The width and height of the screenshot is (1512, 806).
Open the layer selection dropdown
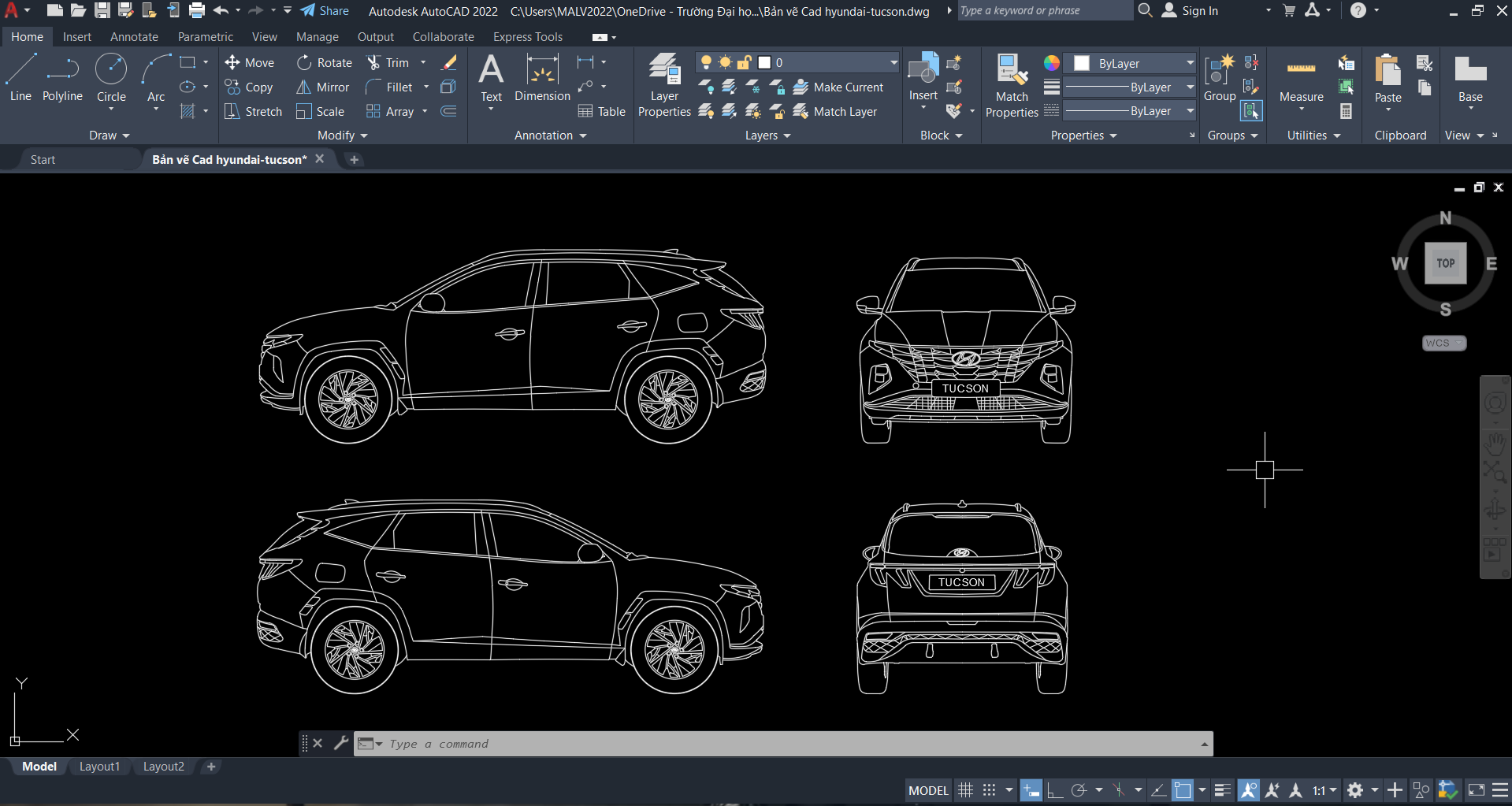point(893,62)
